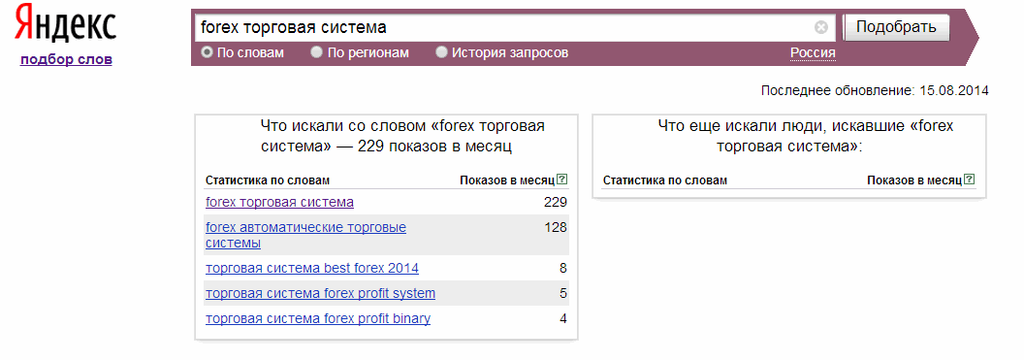Screen dimensions: 1024x360
Task: Click the right Показов в месяц header
Action: point(915,180)
